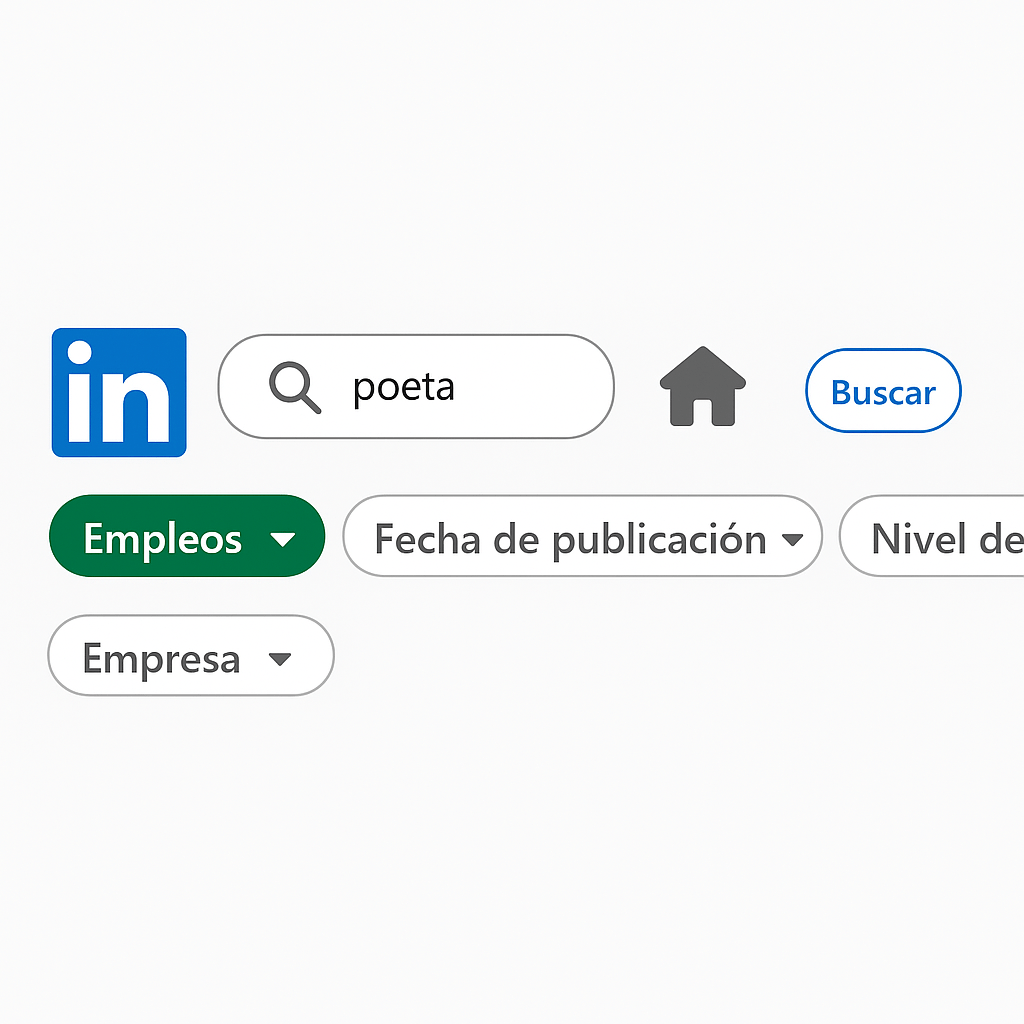Click the Fecha de publicación dropdown arrow
This screenshot has height=1024, width=1024.
click(793, 537)
